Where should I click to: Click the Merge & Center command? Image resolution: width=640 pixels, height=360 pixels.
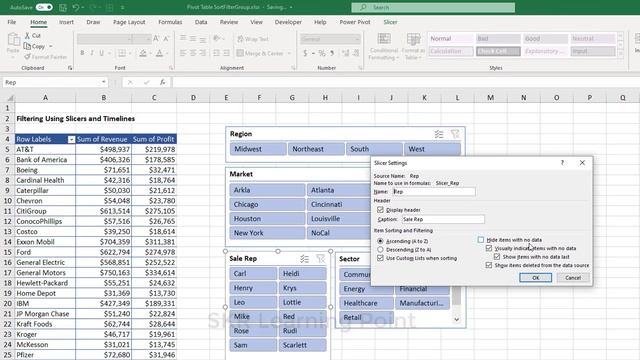[x=260, y=53]
